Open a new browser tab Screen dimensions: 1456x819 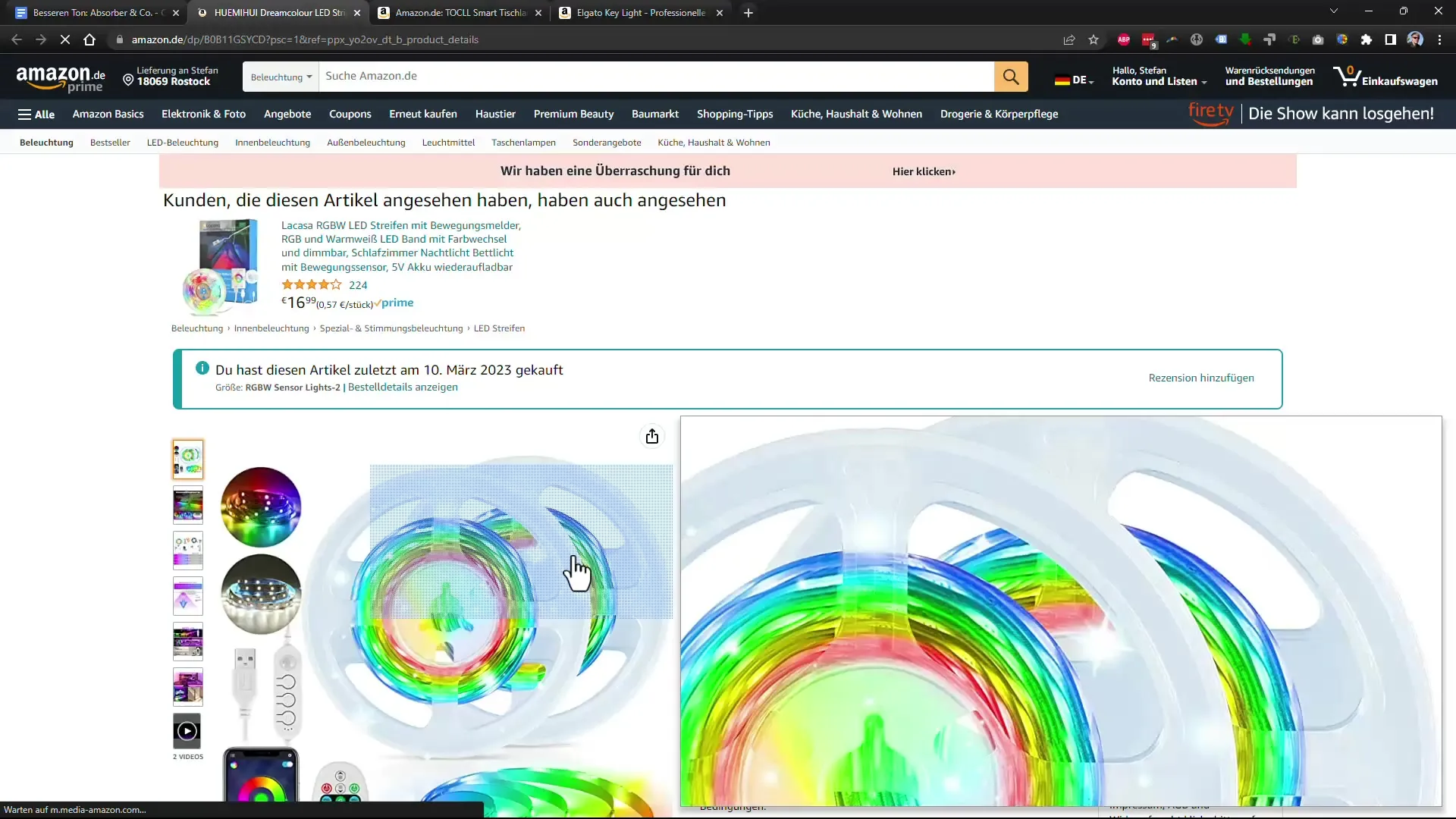point(748,13)
